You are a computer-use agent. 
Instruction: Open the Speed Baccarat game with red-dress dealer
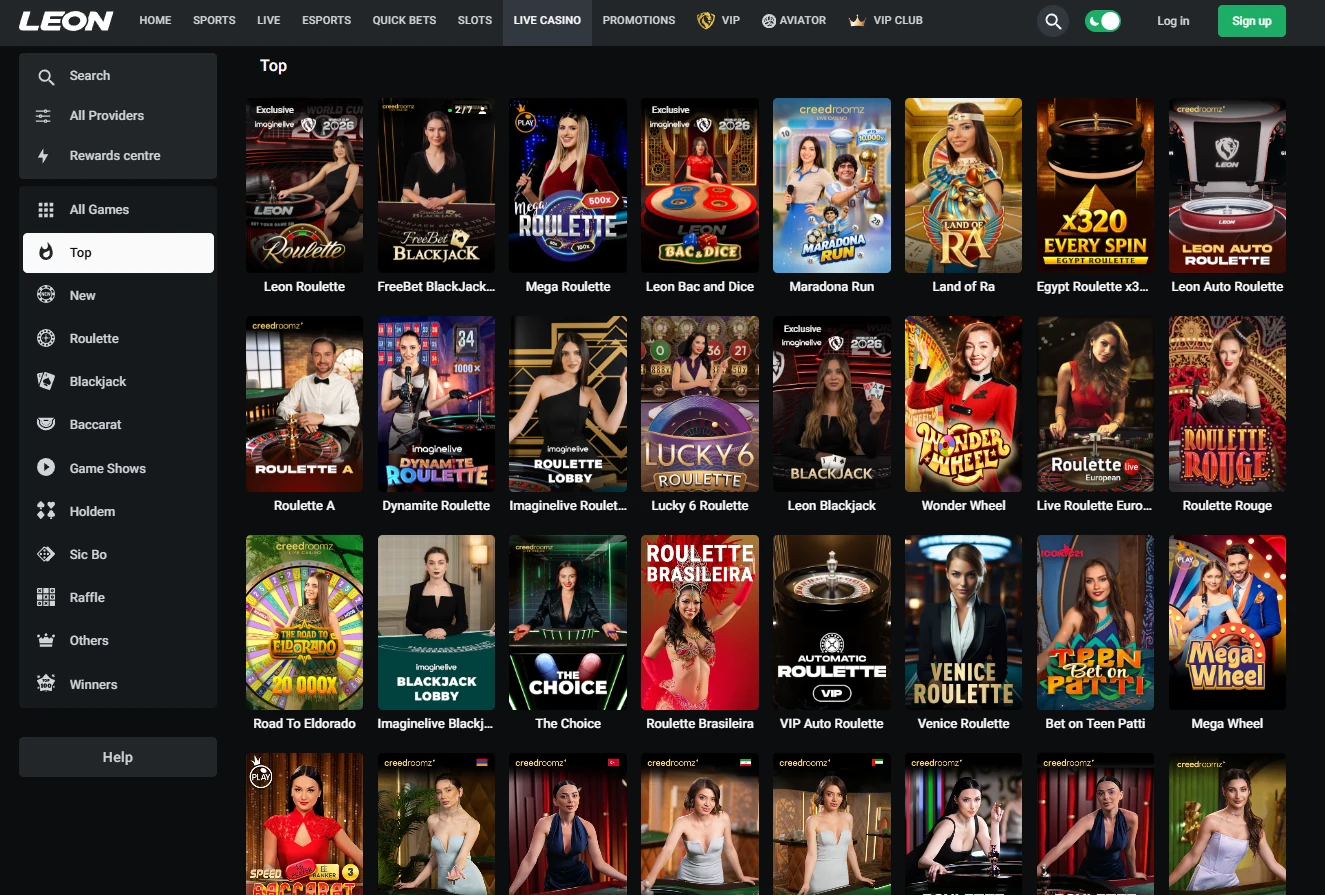[305, 824]
